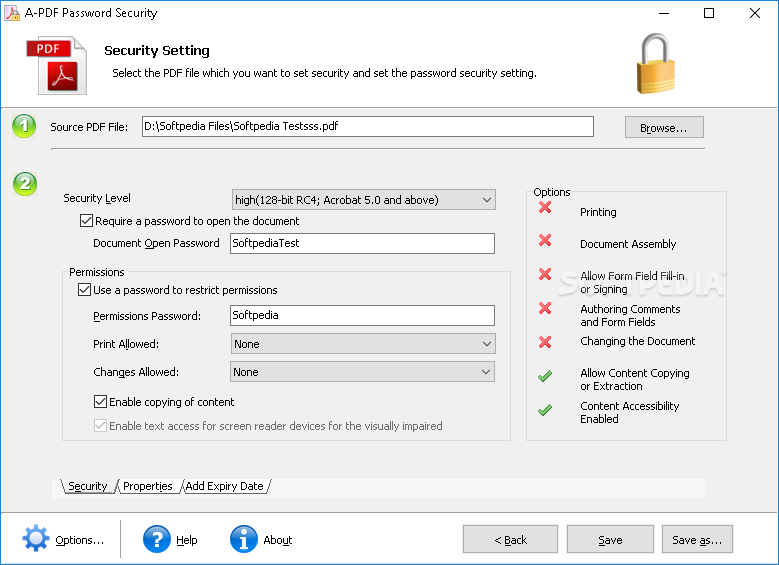Click the About text link

coord(278,540)
